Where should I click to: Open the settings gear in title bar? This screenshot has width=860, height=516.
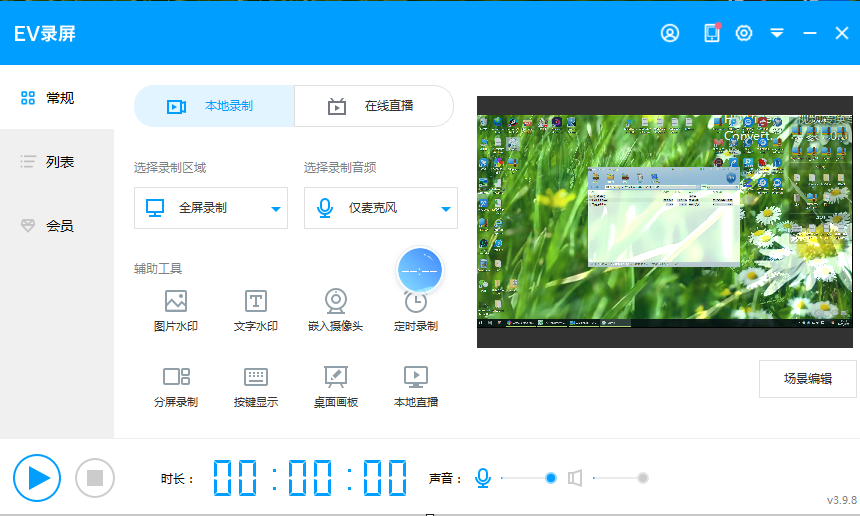pyautogui.click(x=744, y=33)
